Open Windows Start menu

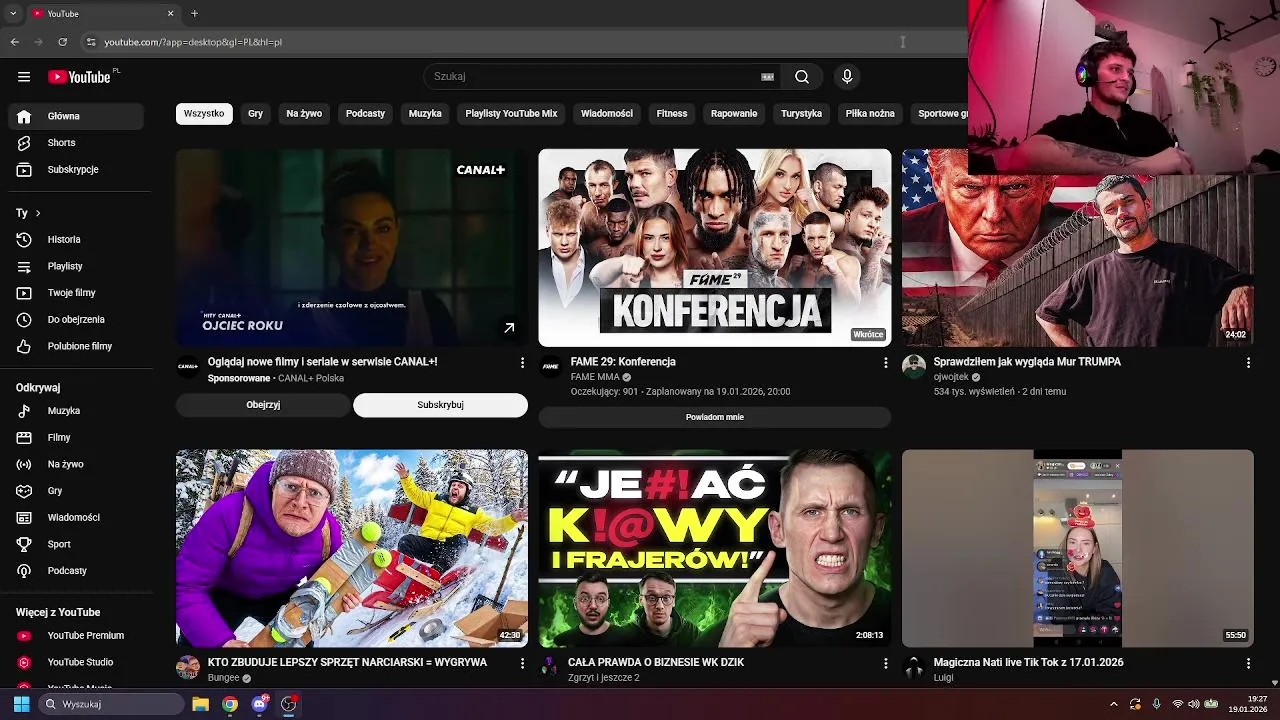tap(21, 704)
